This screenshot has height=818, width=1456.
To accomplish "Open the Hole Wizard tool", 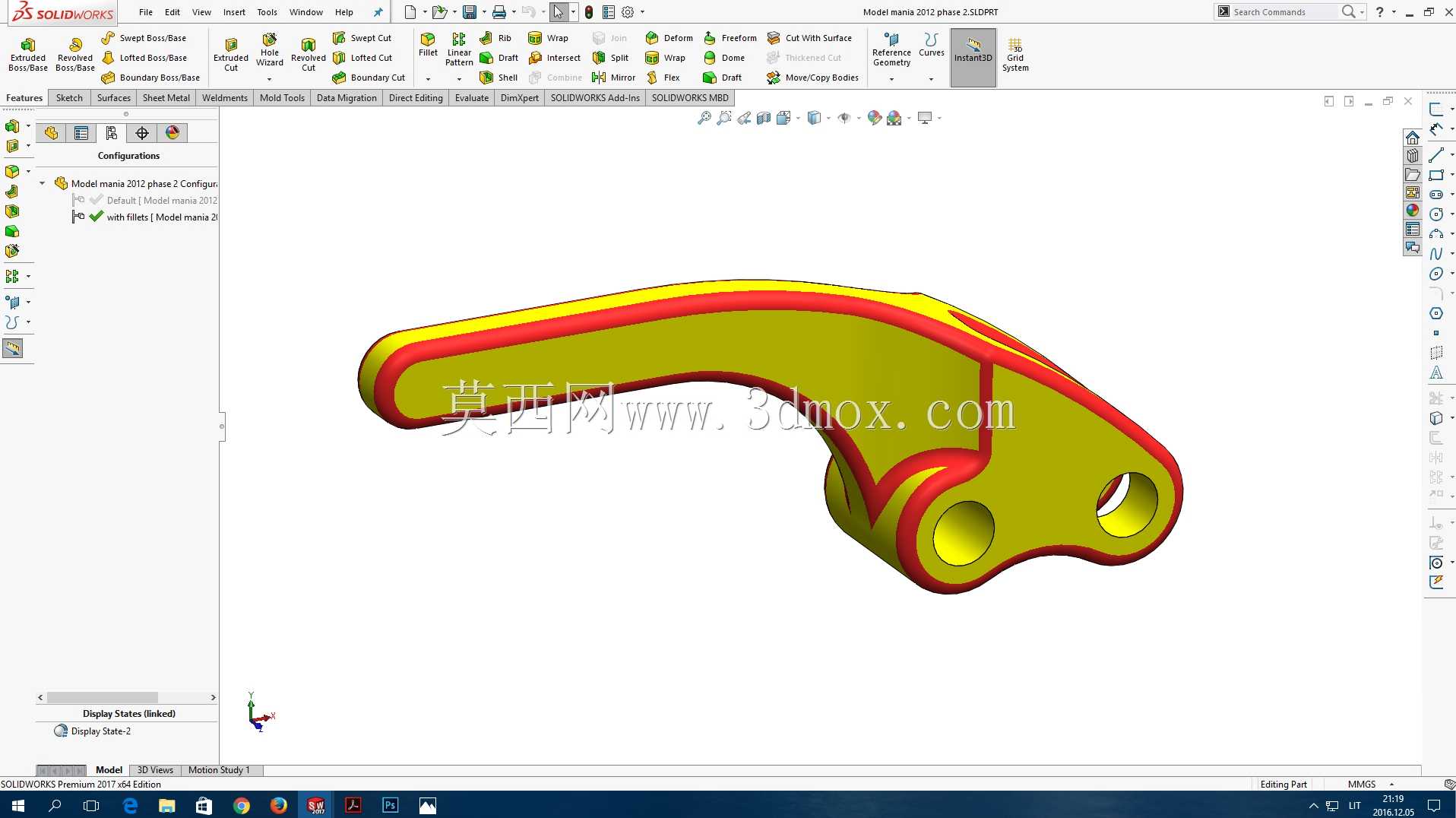I will click(270, 49).
